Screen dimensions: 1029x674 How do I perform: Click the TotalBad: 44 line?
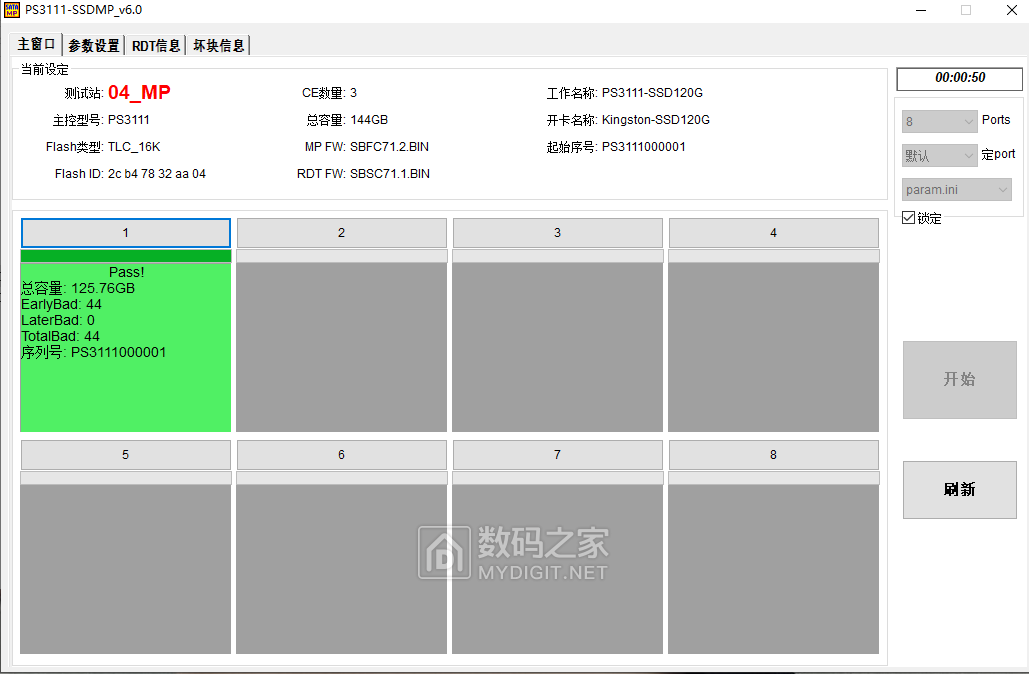60,337
